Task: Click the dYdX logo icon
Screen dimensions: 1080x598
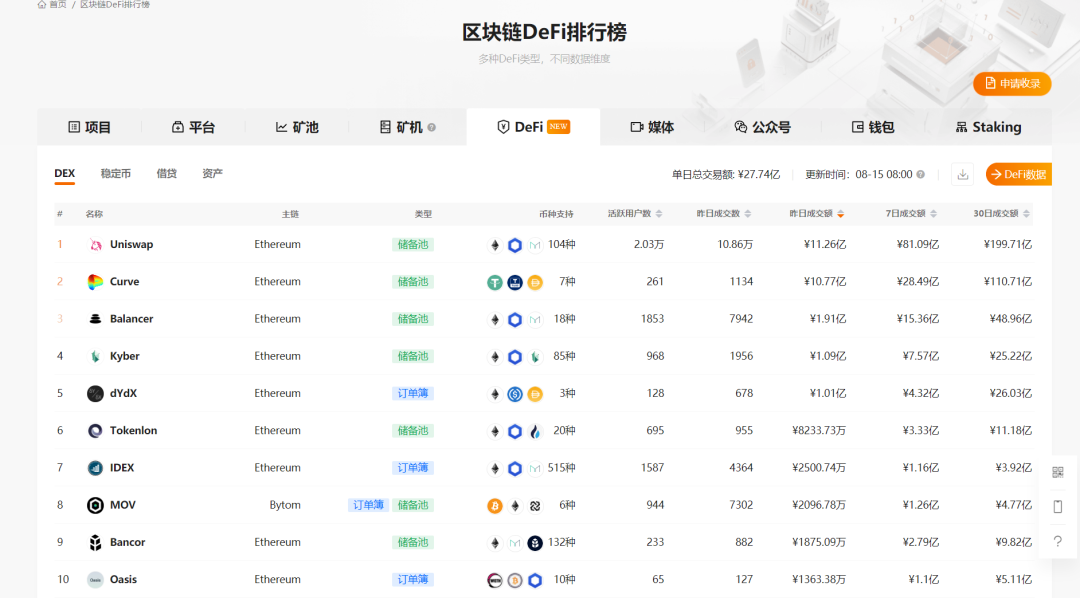Action: coord(95,393)
